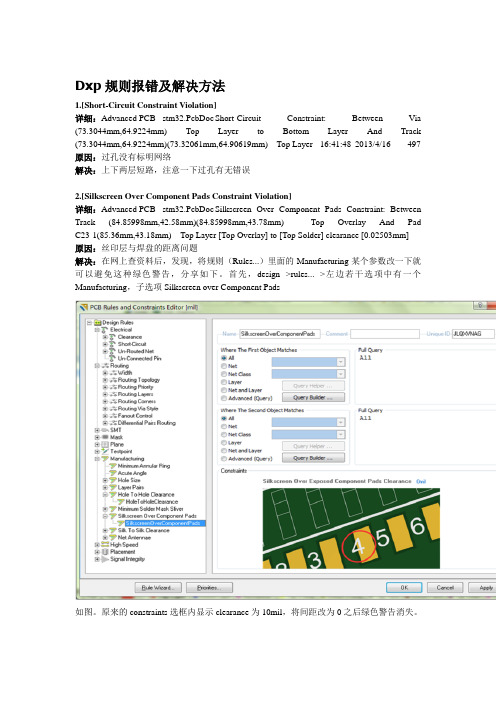Select Net radio for second object
Image resolution: width=496 pixels, height=702 pixels.
(224, 426)
